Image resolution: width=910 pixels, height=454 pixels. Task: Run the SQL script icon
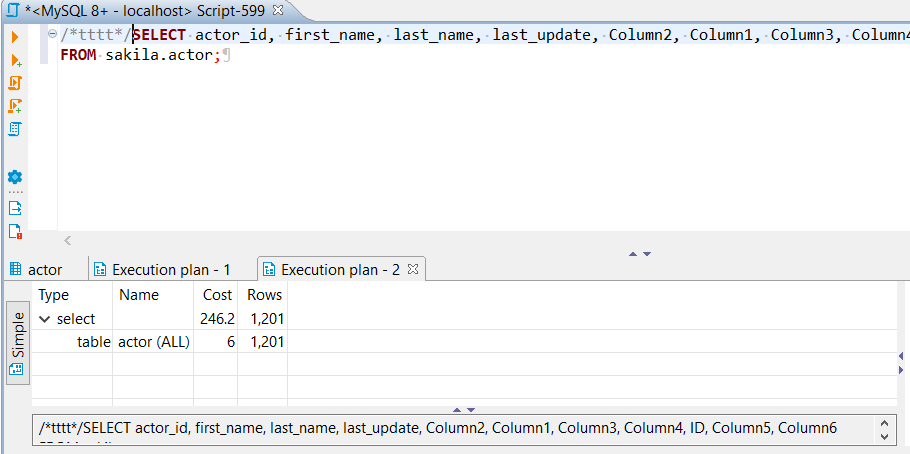15,83
